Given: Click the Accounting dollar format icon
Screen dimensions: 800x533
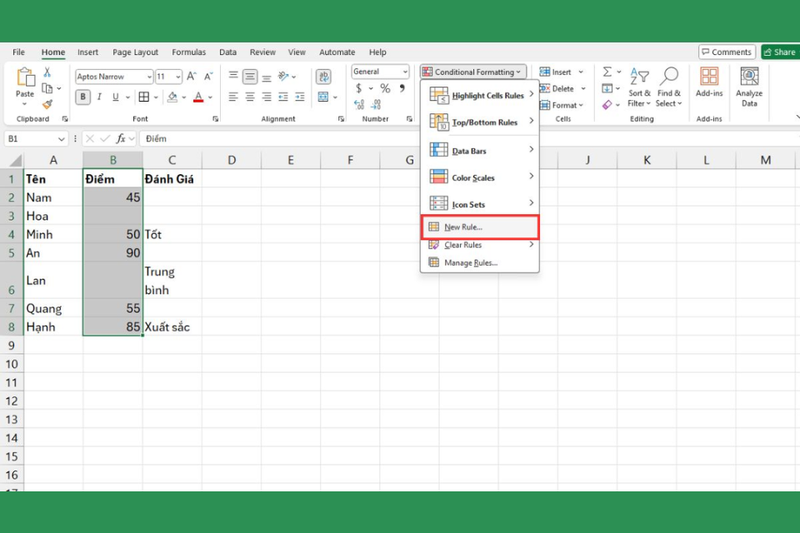Looking at the screenshot, I should pyautogui.click(x=359, y=89).
